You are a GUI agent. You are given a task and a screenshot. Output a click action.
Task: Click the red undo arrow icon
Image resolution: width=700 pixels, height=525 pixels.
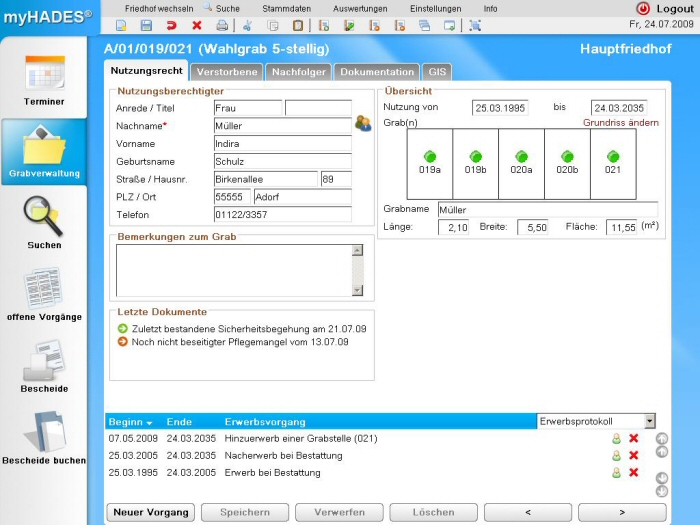(171, 26)
